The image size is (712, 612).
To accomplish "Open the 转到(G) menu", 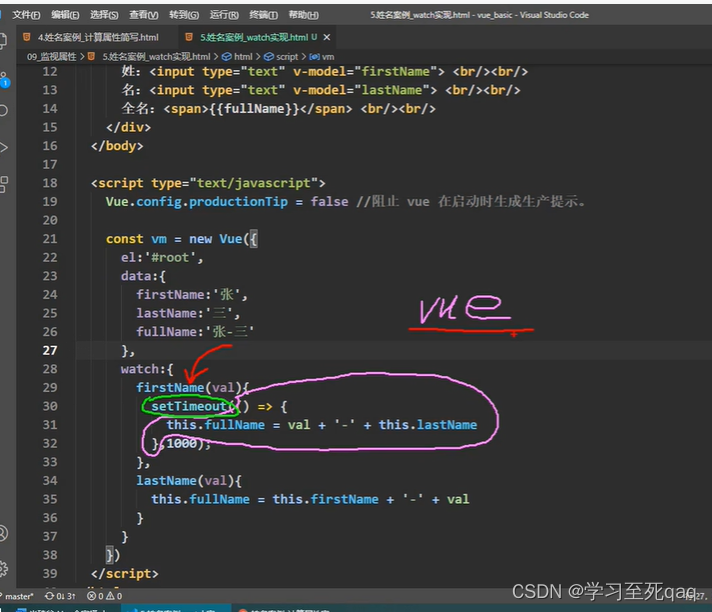I will [184, 15].
